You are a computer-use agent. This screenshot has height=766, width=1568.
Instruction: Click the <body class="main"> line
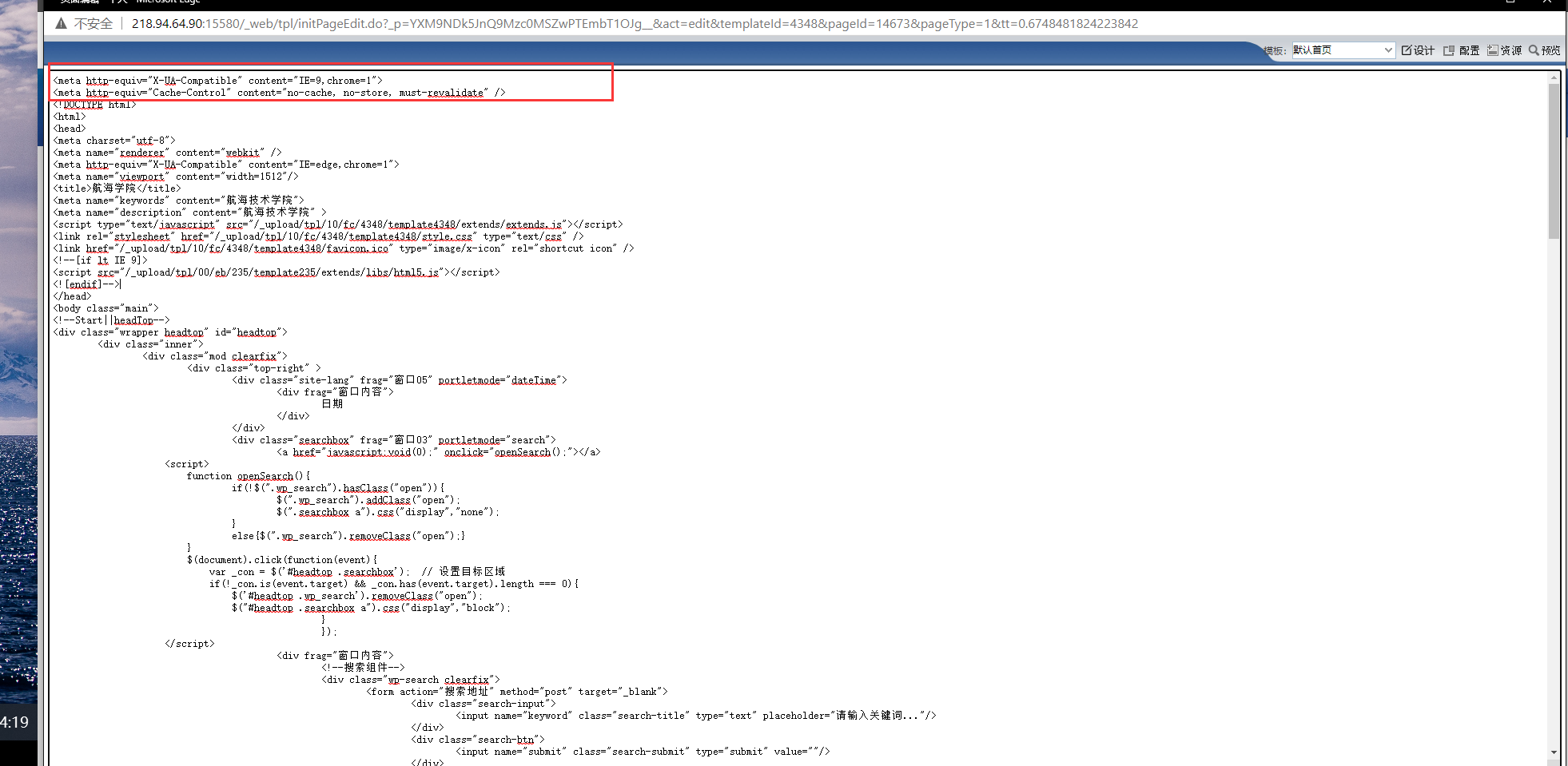(106, 308)
